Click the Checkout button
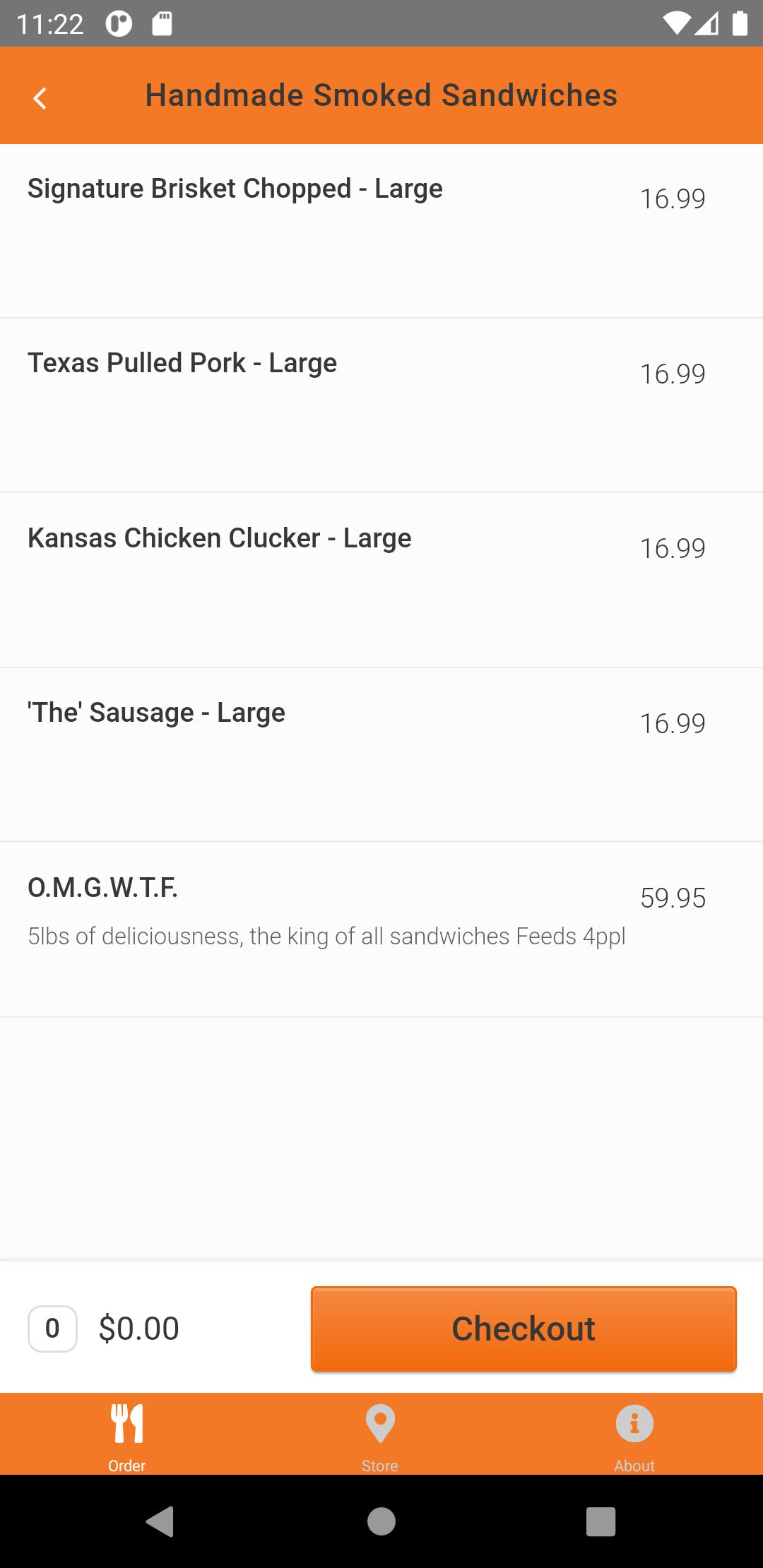The image size is (763, 1568). click(524, 1329)
